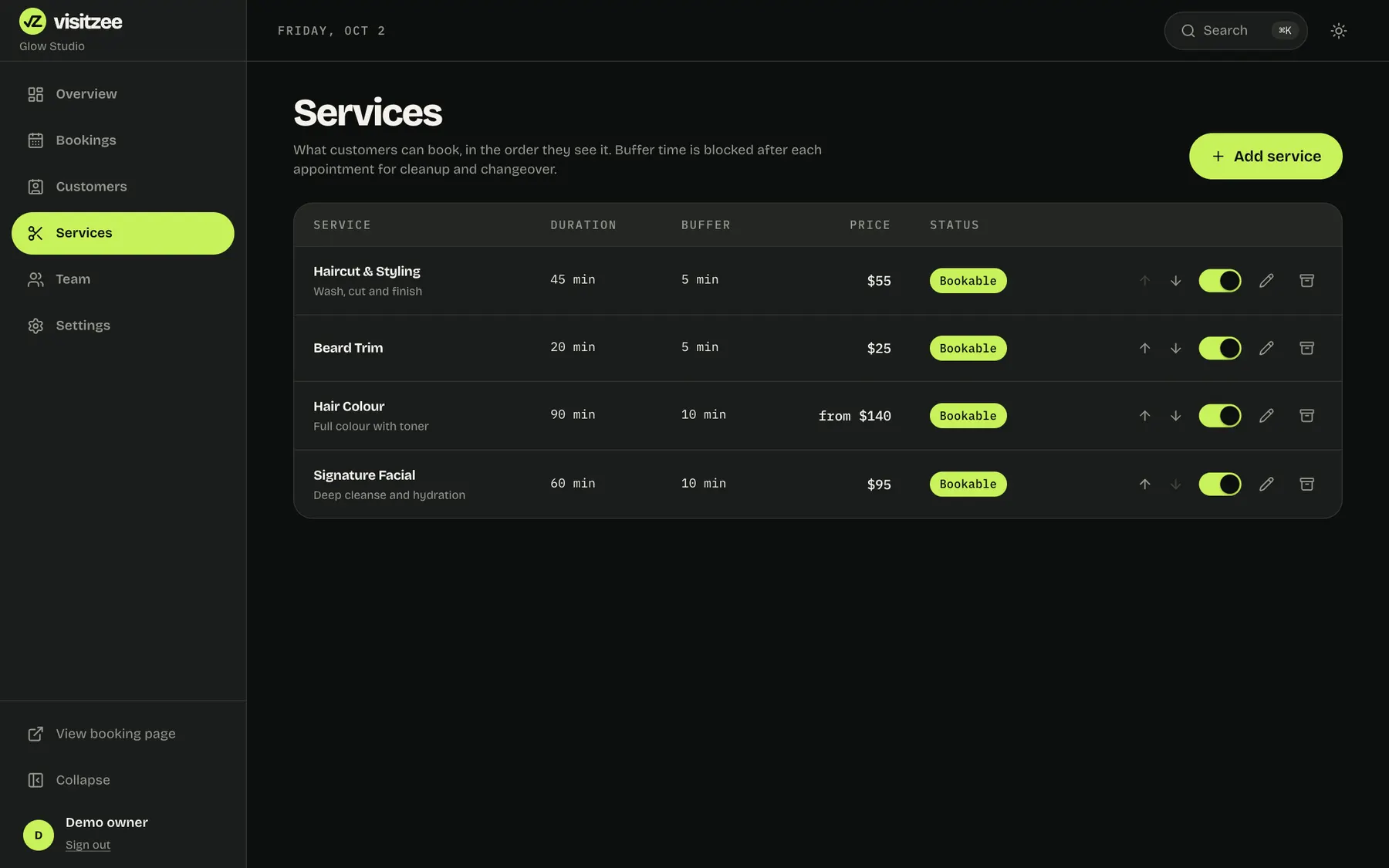This screenshot has height=868, width=1389.
Task: Archive the Haircut & Styling service
Action: tap(1306, 281)
